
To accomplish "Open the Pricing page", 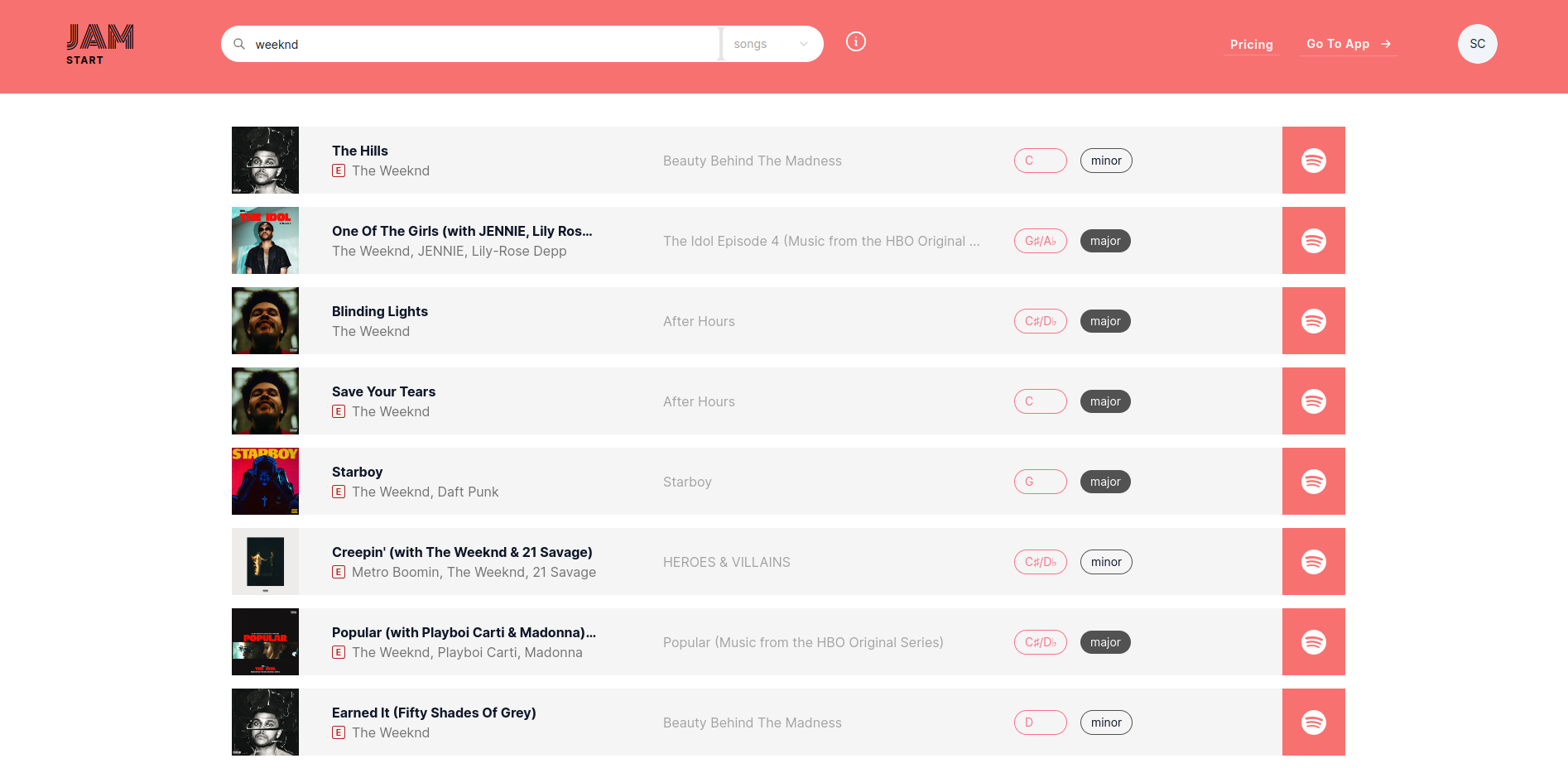I will coord(1251,45).
